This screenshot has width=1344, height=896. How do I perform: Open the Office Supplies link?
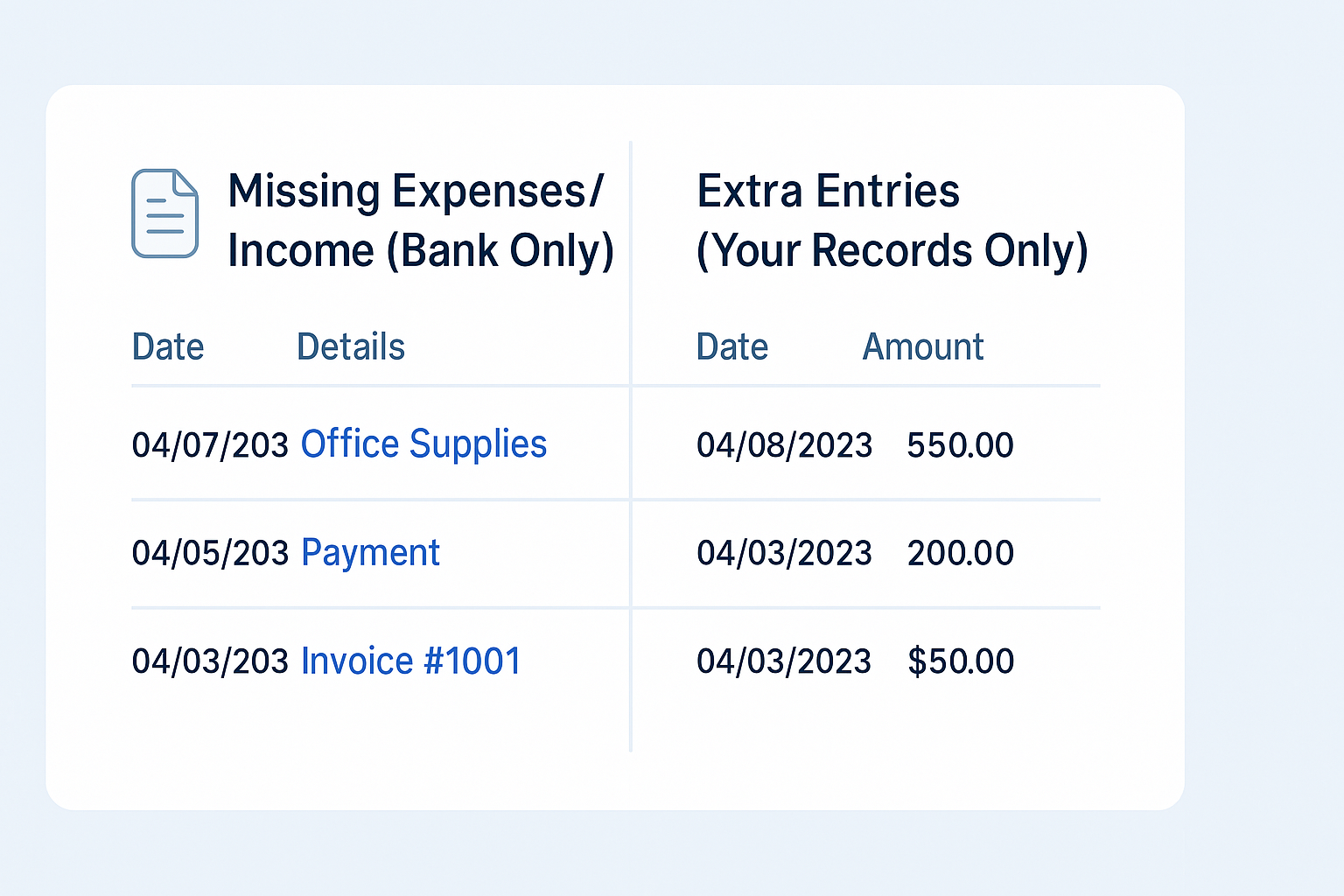coord(423,444)
